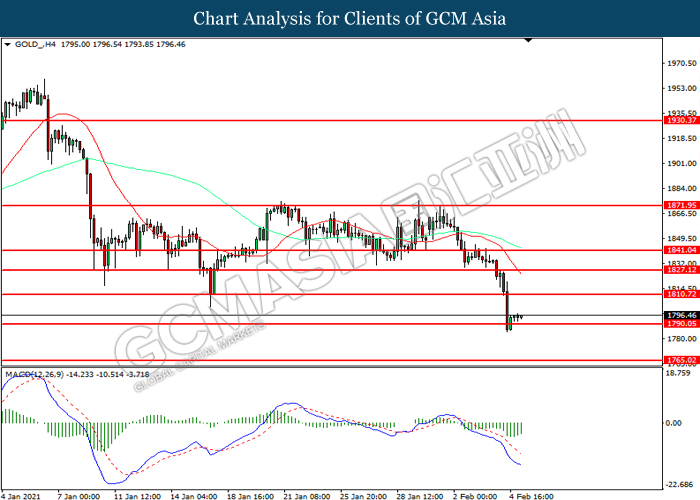Click the 28 Jan 12:00 time label
Viewport: 700px width, 500px height.
pos(420,496)
